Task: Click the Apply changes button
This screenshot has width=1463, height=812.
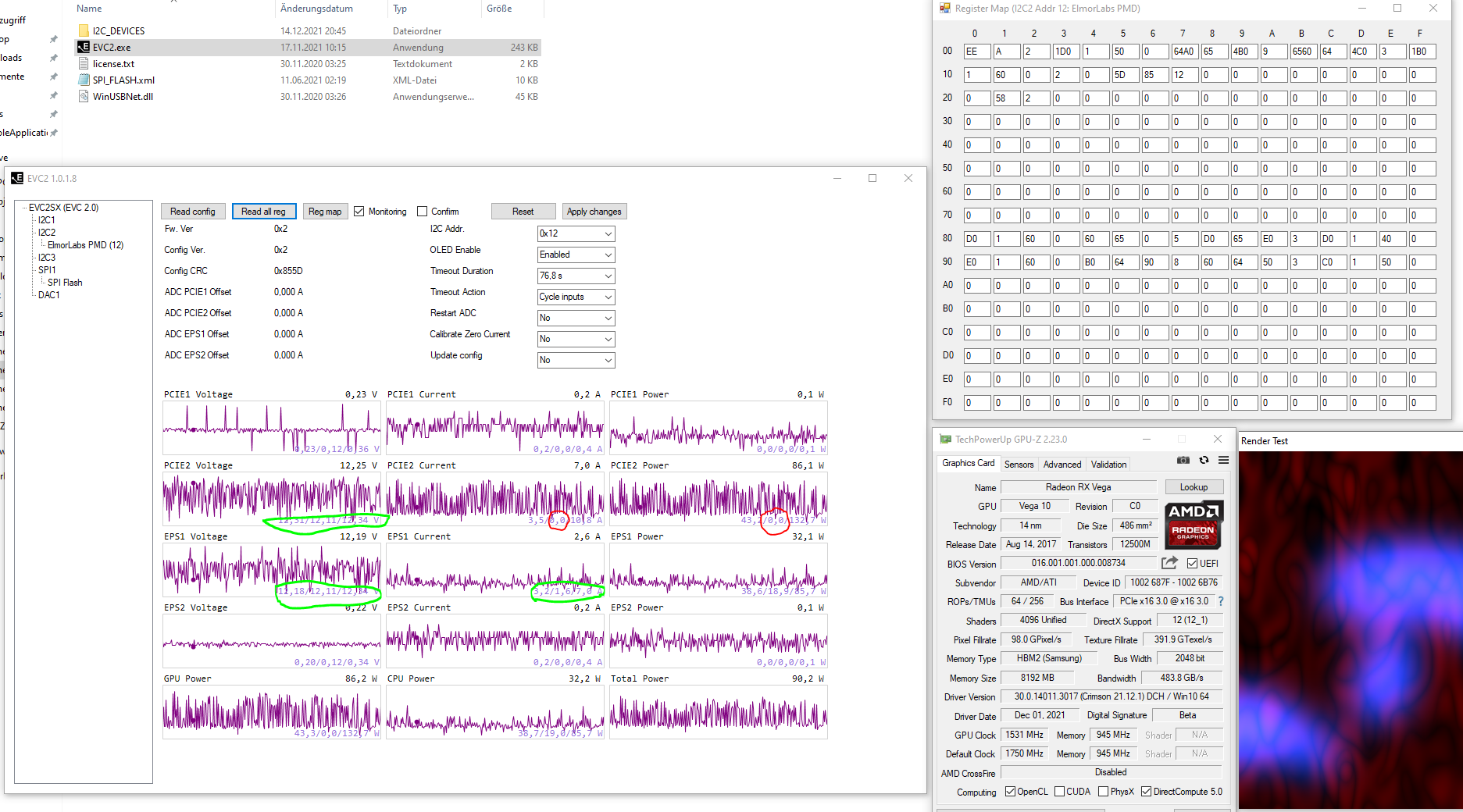Action: (x=594, y=212)
